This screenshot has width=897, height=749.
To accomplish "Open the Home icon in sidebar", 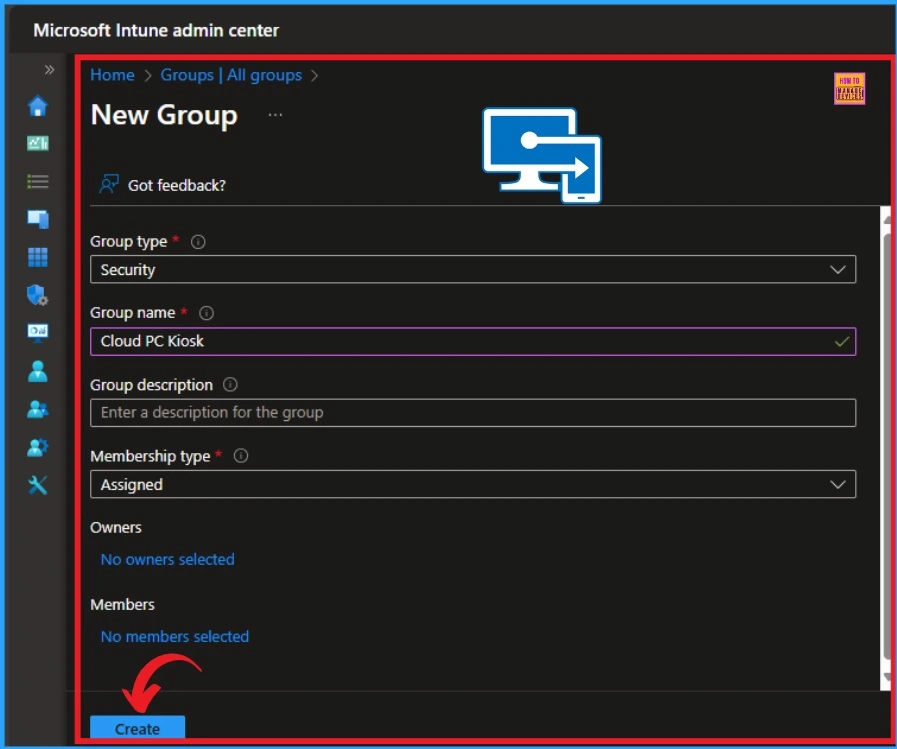I will pos(38,106).
